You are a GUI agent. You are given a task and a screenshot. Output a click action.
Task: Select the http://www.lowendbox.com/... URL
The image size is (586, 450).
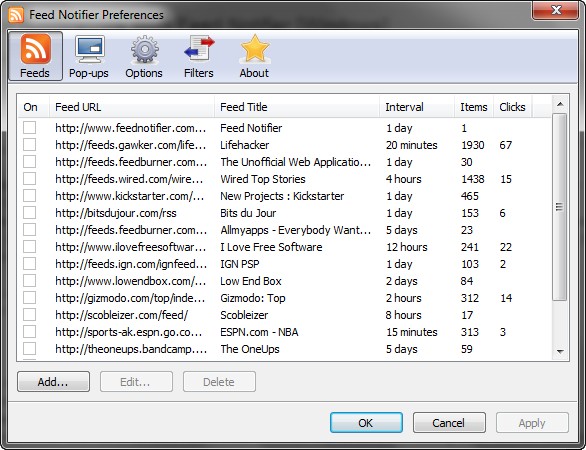131,281
